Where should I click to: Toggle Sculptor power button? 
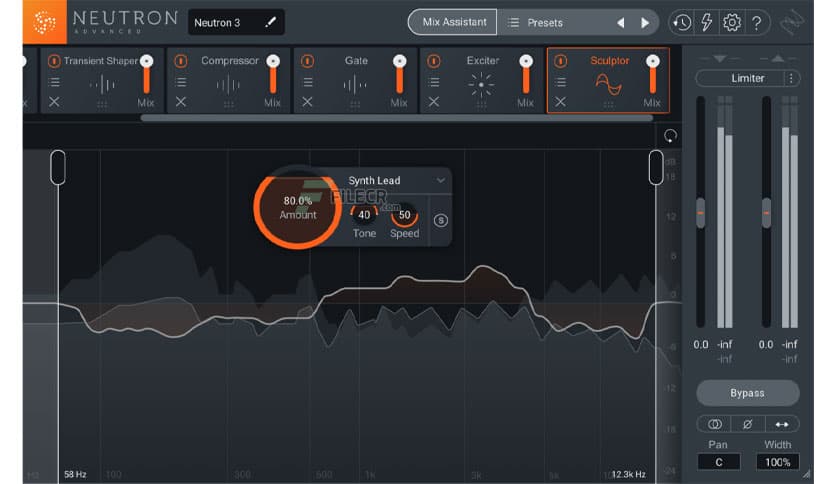pos(560,61)
